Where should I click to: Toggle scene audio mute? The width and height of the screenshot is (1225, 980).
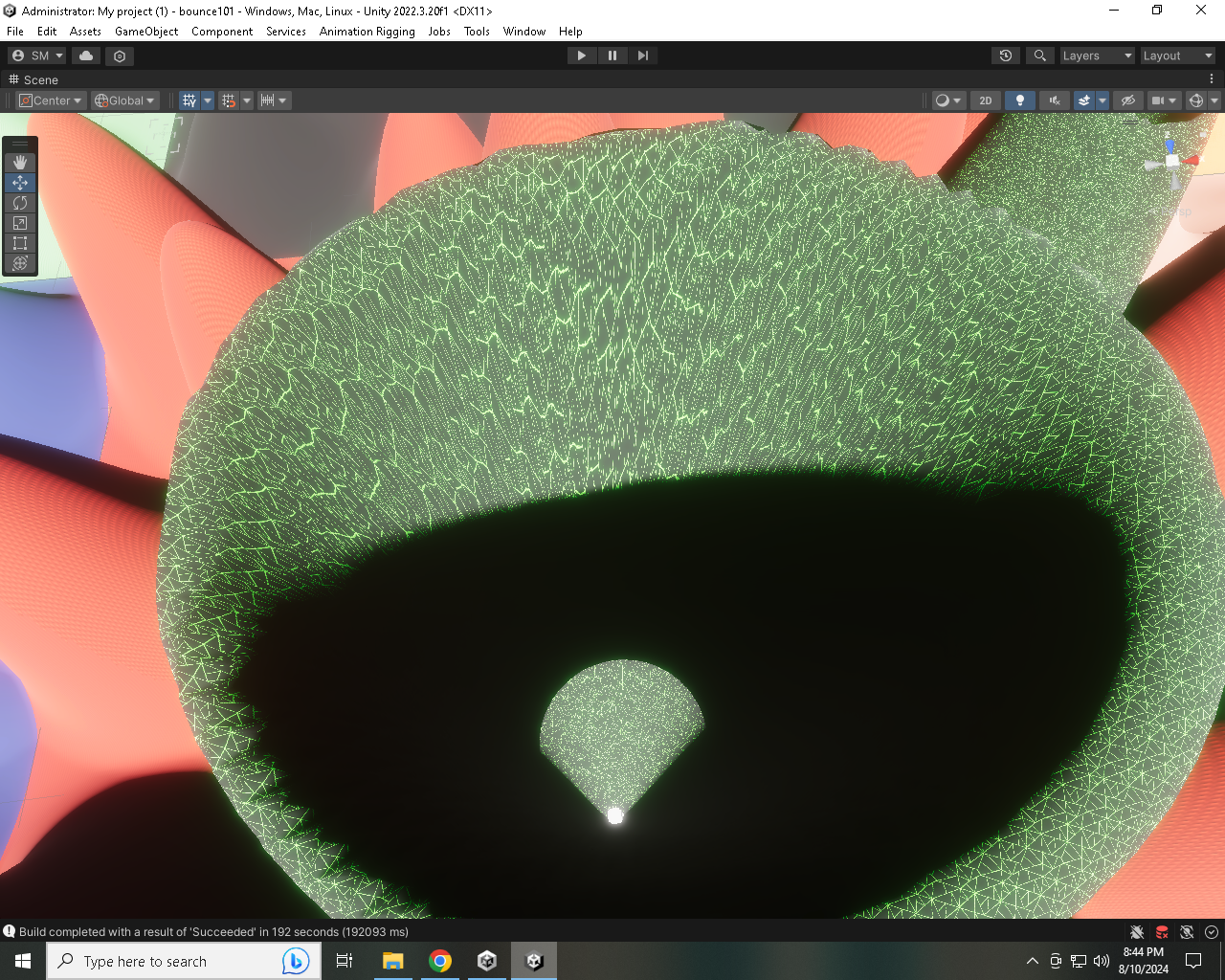tap(1055, 100)
